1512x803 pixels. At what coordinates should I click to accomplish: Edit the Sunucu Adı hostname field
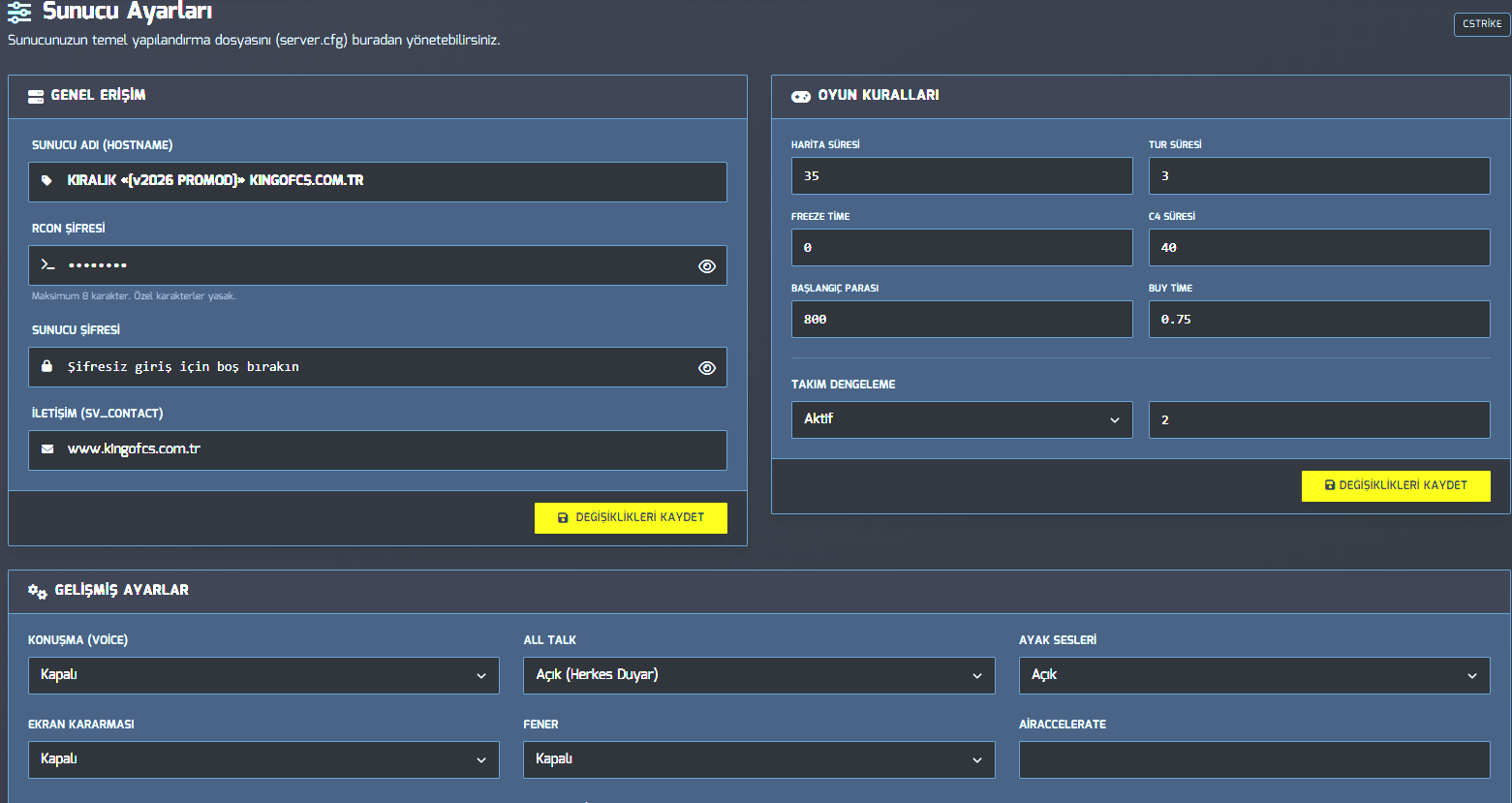tap(378, 182)
